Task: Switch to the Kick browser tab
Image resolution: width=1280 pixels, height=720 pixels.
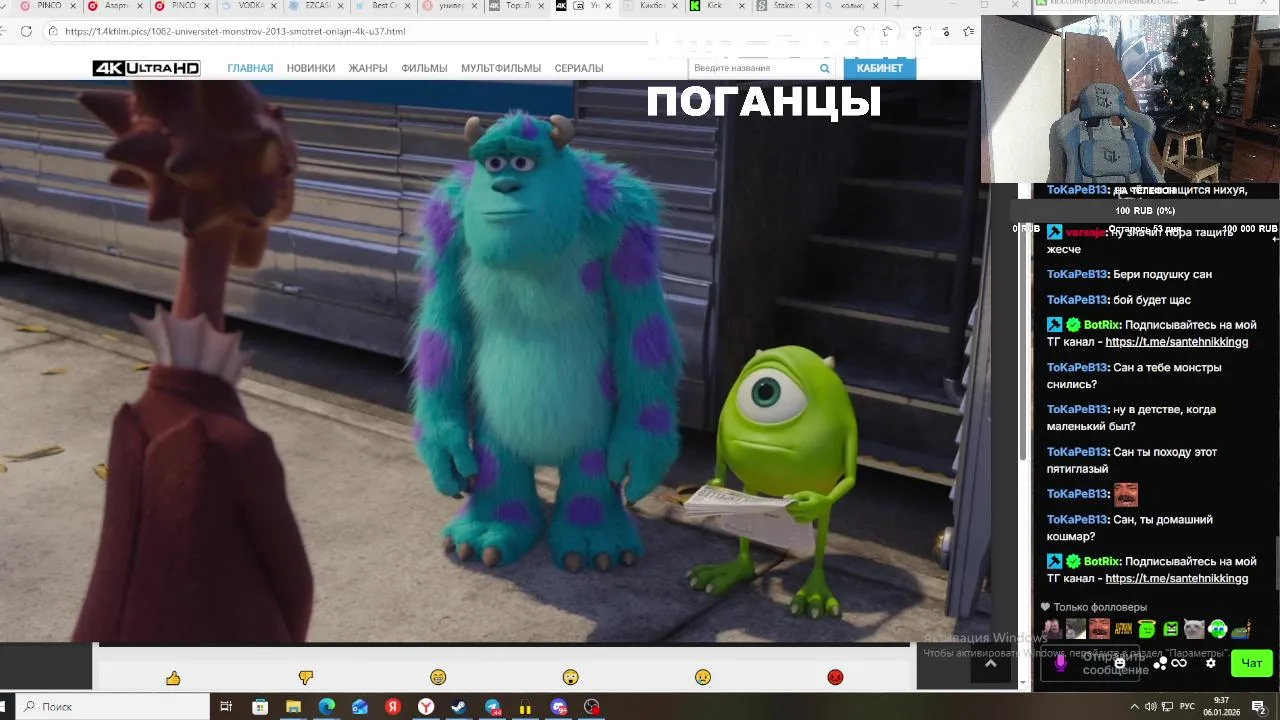Action: [718, 6]
